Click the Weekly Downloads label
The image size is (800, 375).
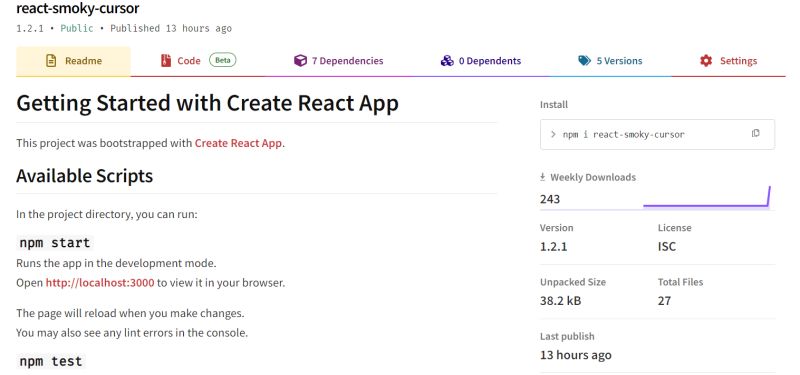click(x=593, y=177)
